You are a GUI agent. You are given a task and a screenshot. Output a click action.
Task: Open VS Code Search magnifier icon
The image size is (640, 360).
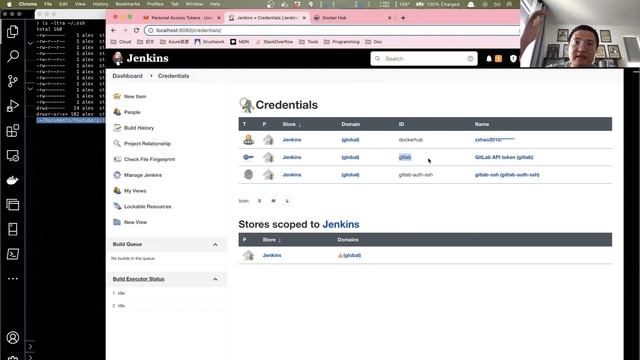[13, 56]
